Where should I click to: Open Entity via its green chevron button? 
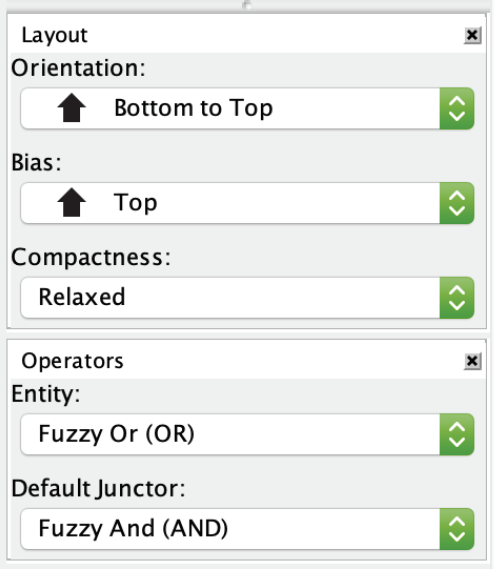point(457,434)
